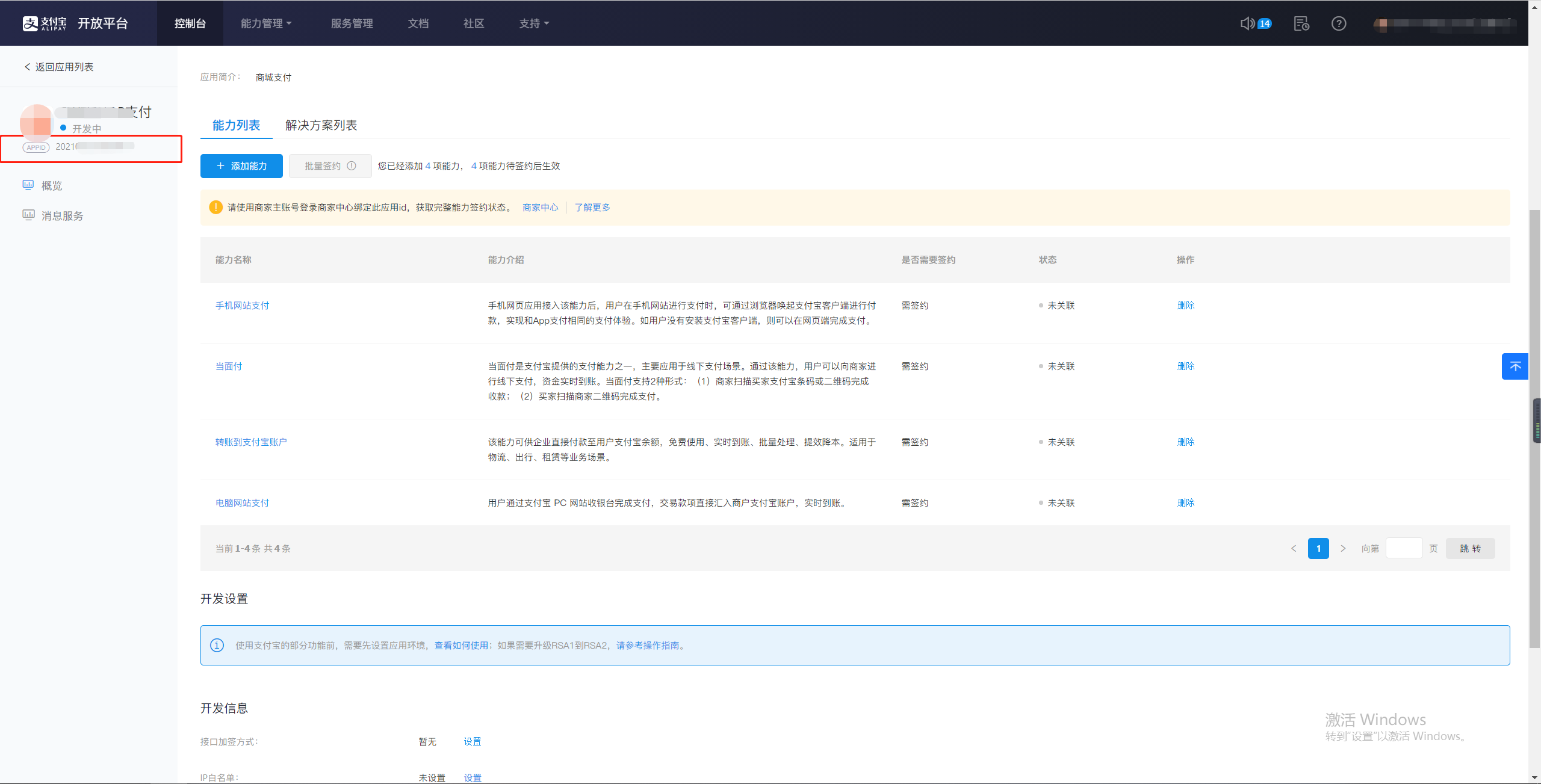Go to next page arrow in pagination
Image resolution: width=1541 pixels, height=784 pixels.
(x=1342, y=548)
